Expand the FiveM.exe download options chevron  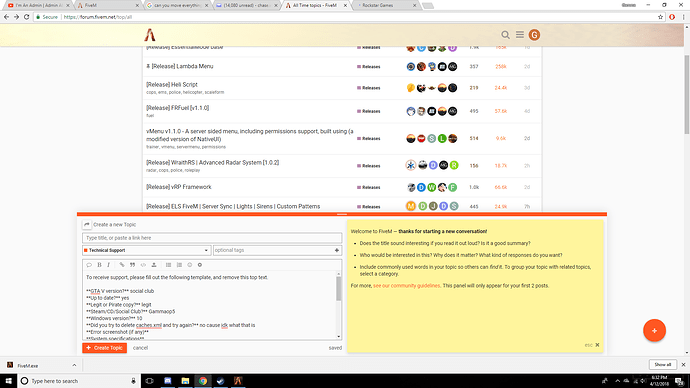coord(74,365)
